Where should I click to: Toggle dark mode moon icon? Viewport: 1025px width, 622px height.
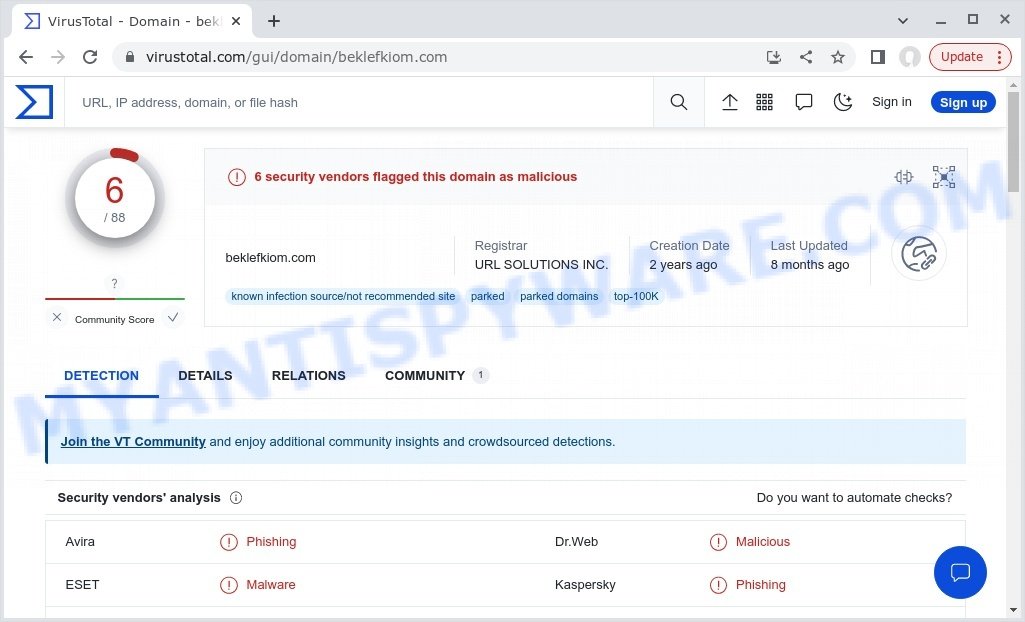843,102
